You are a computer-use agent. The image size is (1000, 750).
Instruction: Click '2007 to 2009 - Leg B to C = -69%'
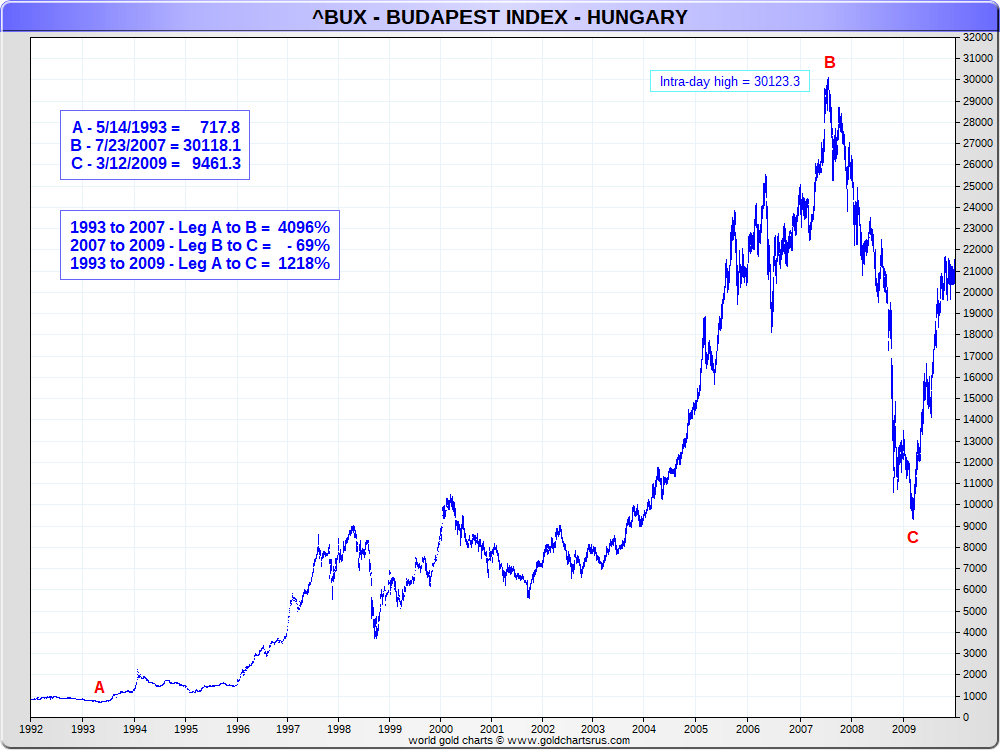[200, 246]
